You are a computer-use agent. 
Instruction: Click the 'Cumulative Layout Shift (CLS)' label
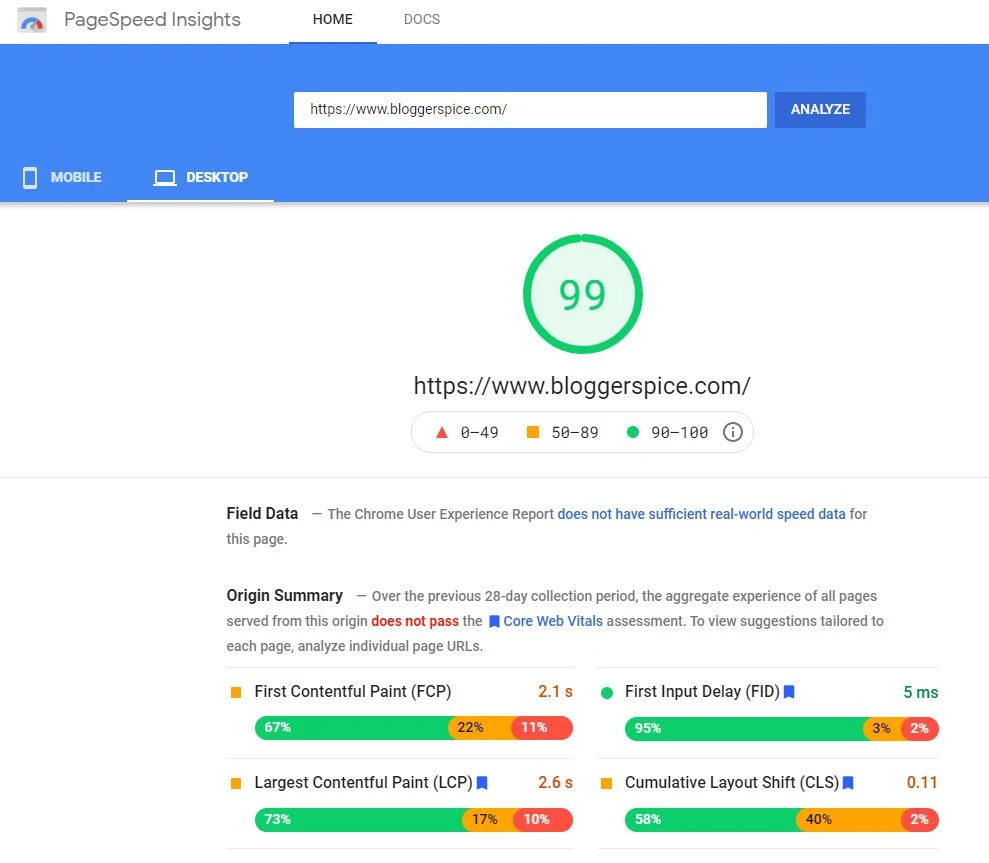coord(732,783)
